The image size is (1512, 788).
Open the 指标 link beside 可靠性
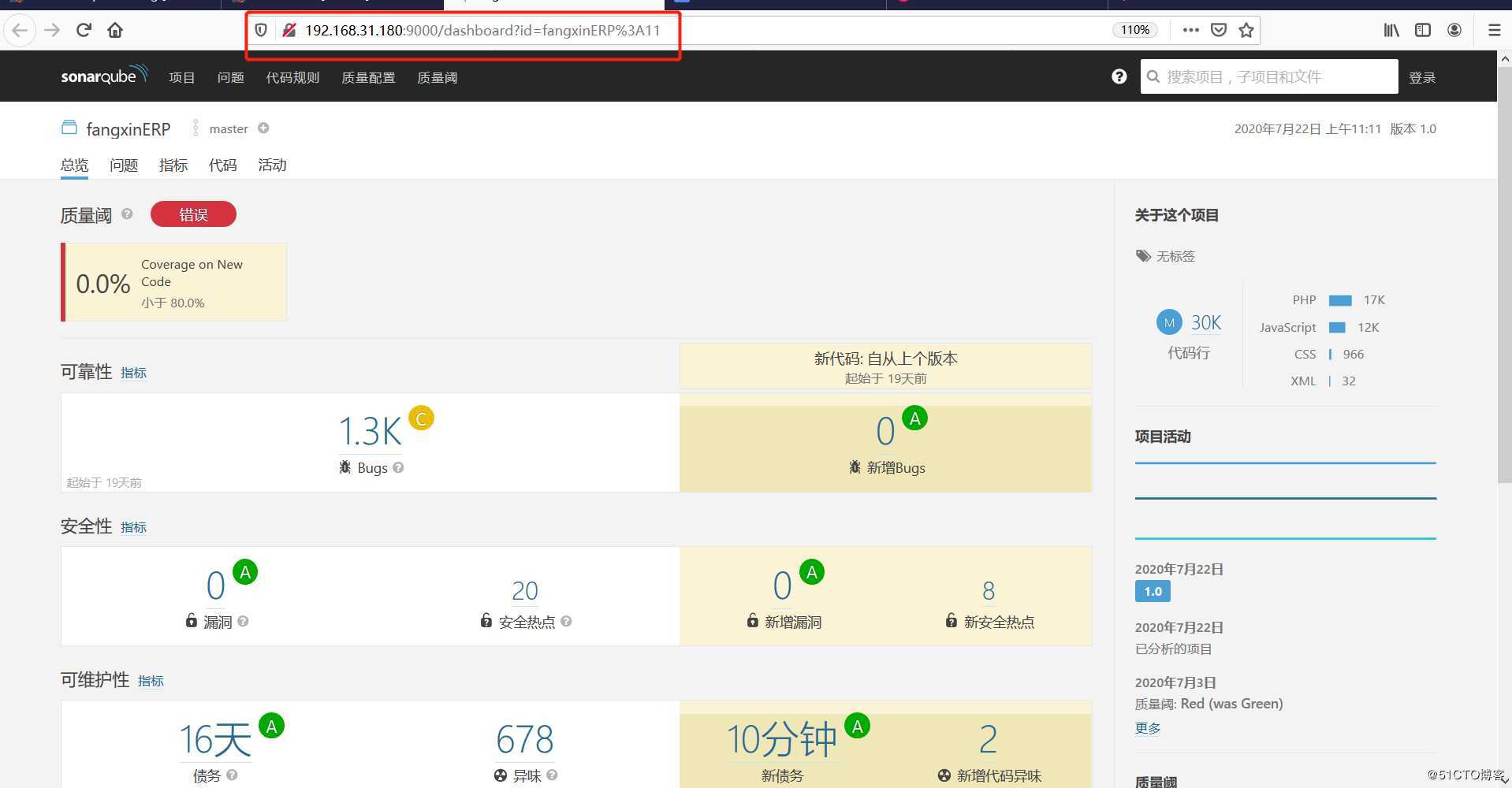click(x=133, y=373)
